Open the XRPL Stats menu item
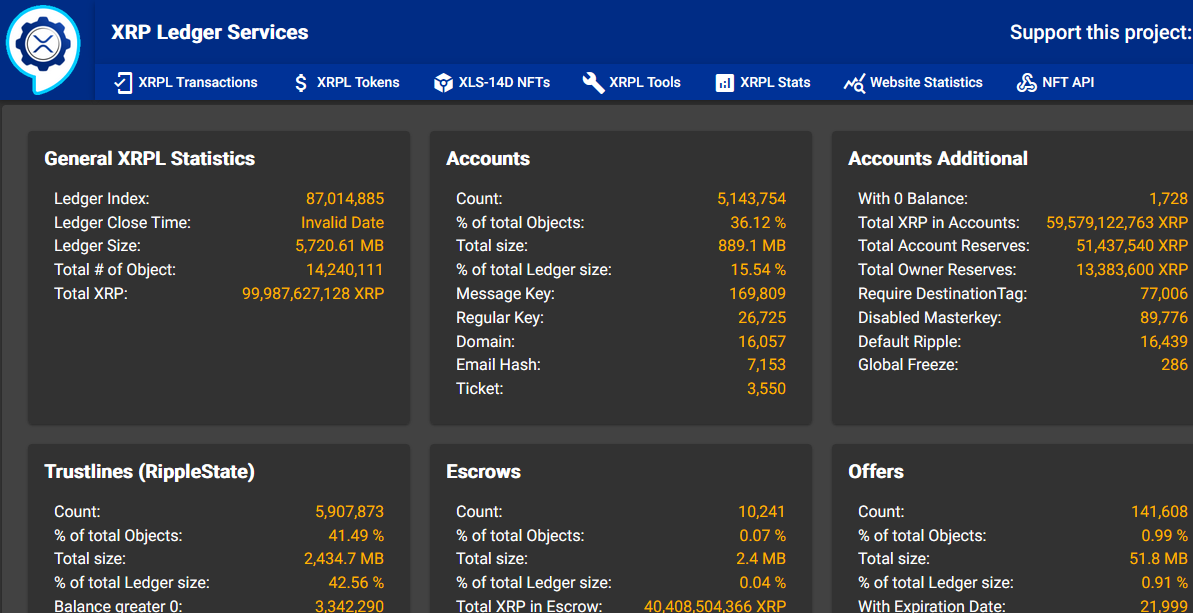 coord(775,83)
